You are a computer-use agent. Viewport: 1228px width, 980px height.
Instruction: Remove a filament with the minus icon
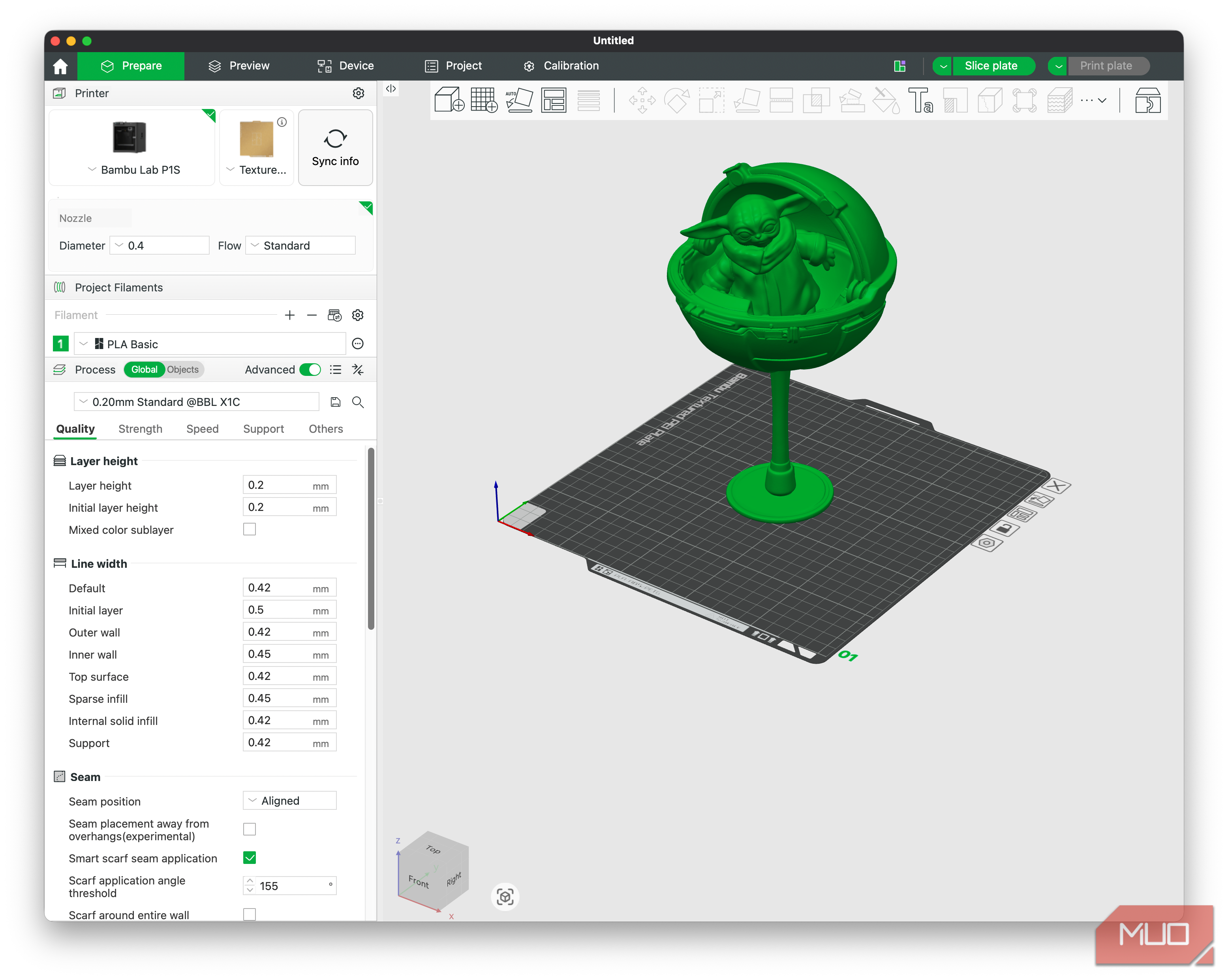312,315
